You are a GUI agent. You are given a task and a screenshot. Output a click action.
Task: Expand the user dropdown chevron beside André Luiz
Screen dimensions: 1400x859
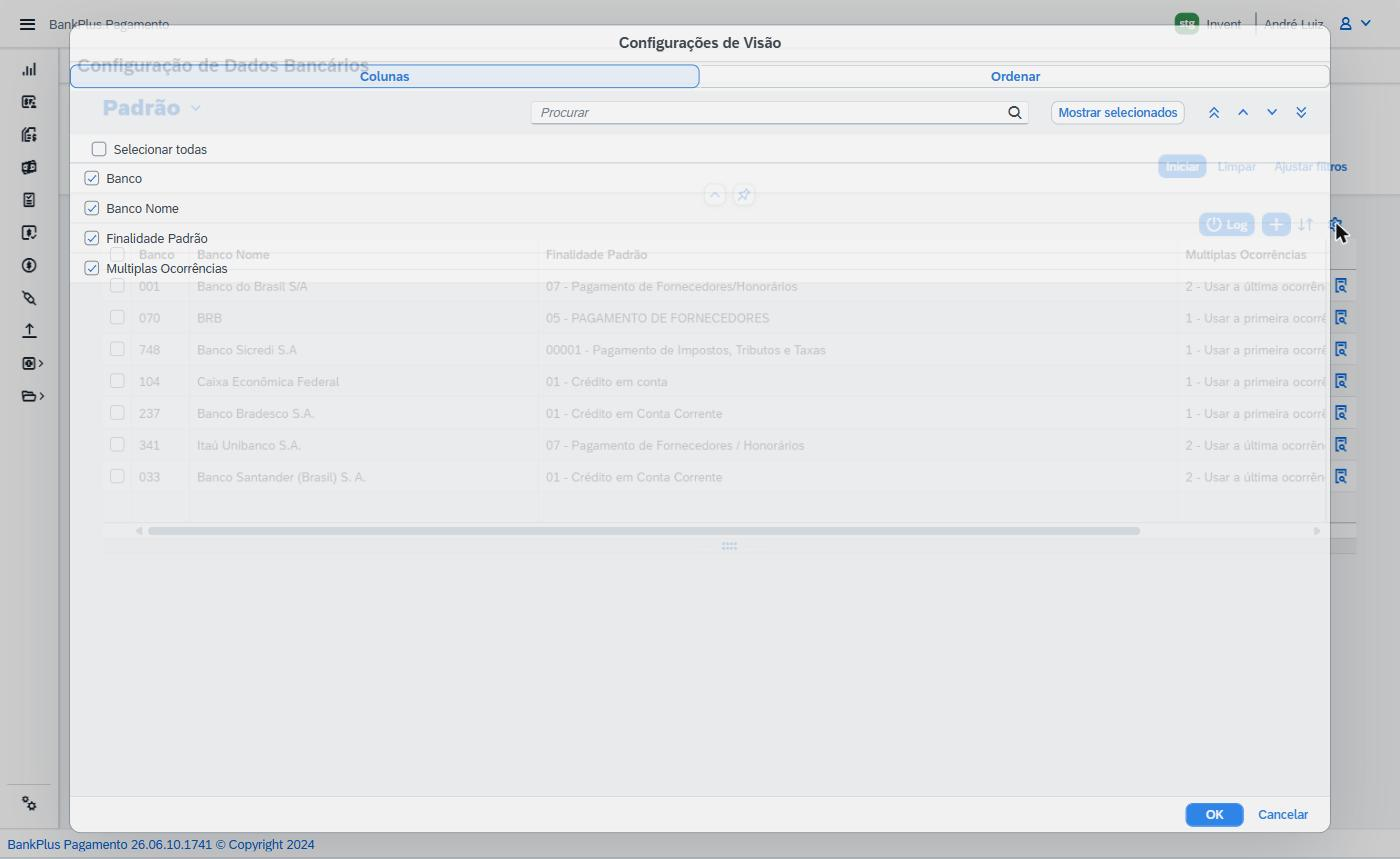point(1366,23)
